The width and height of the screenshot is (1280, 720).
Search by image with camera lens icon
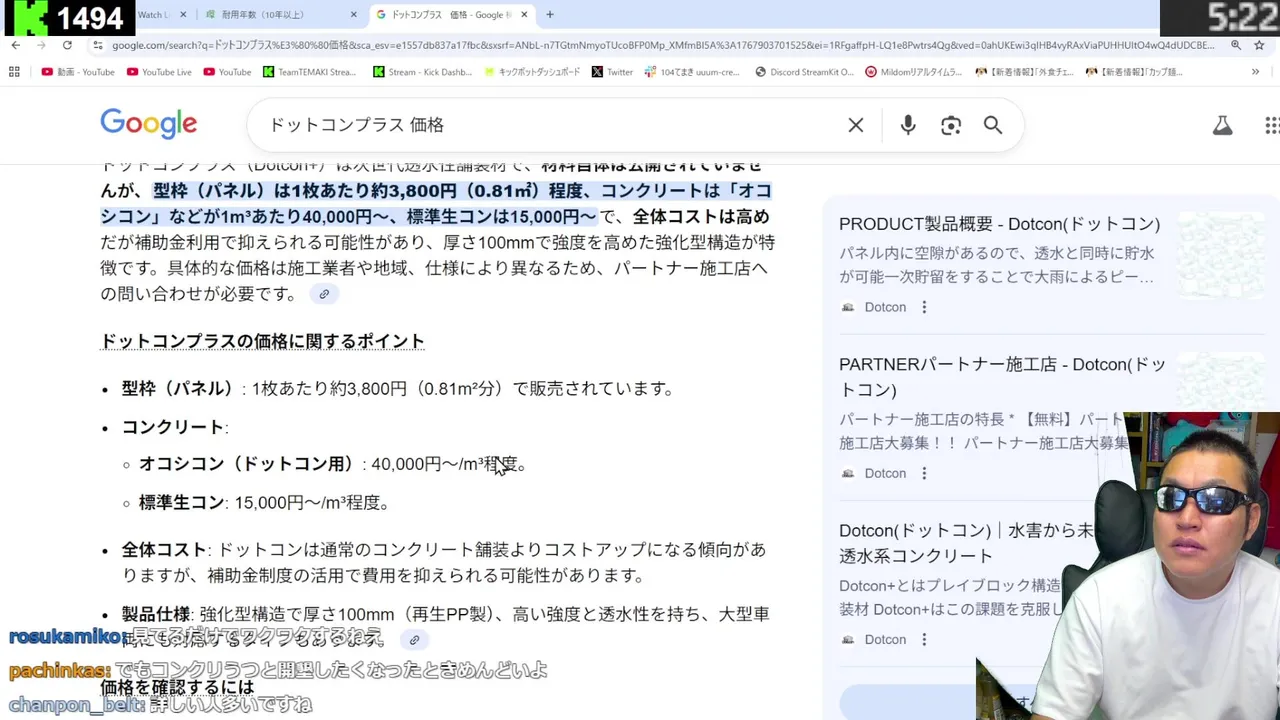tap(951, 125)
